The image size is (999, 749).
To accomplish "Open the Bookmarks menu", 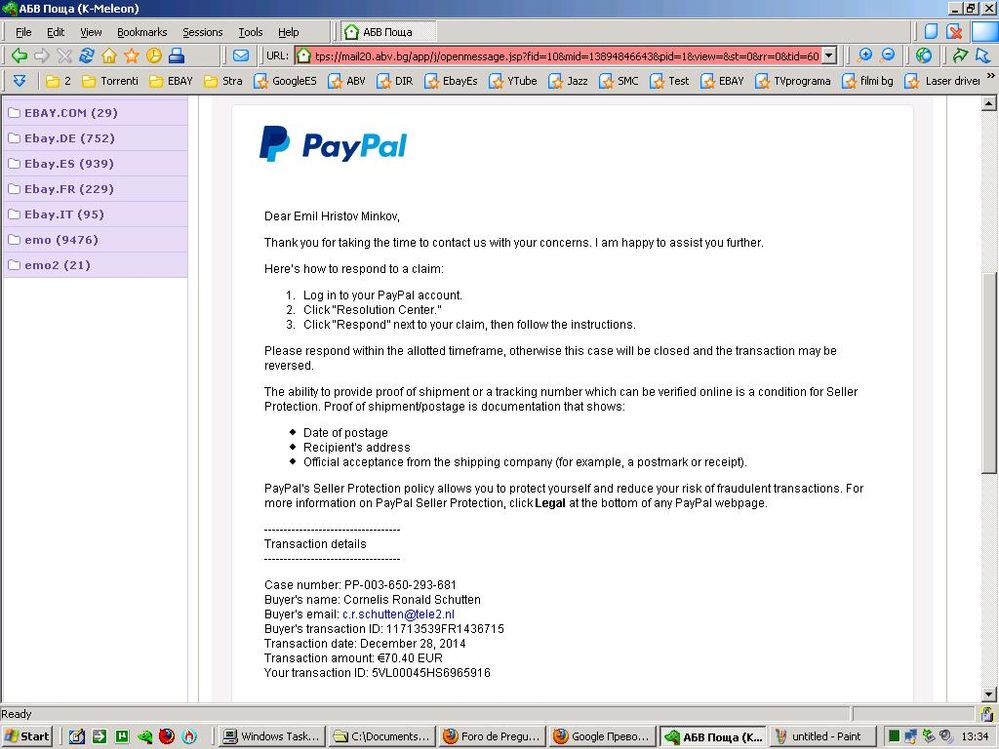I will [x=142, y=32].
